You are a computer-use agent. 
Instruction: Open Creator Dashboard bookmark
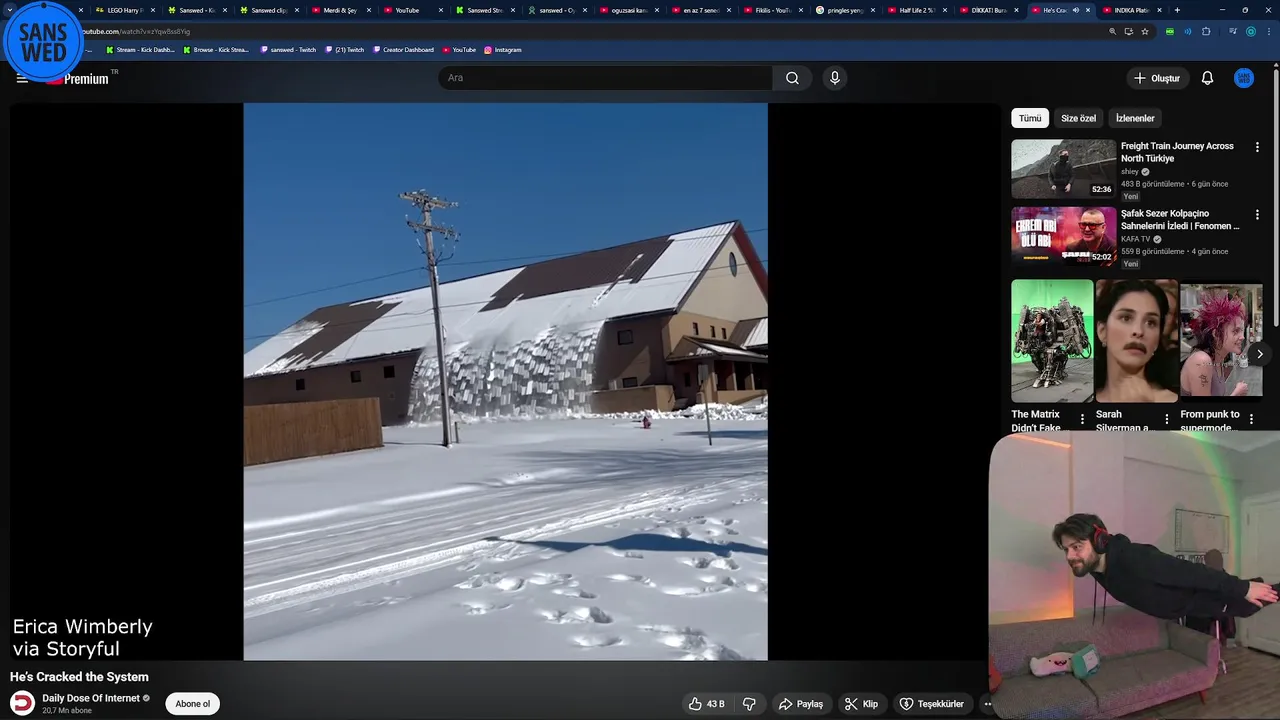(403, 50)
